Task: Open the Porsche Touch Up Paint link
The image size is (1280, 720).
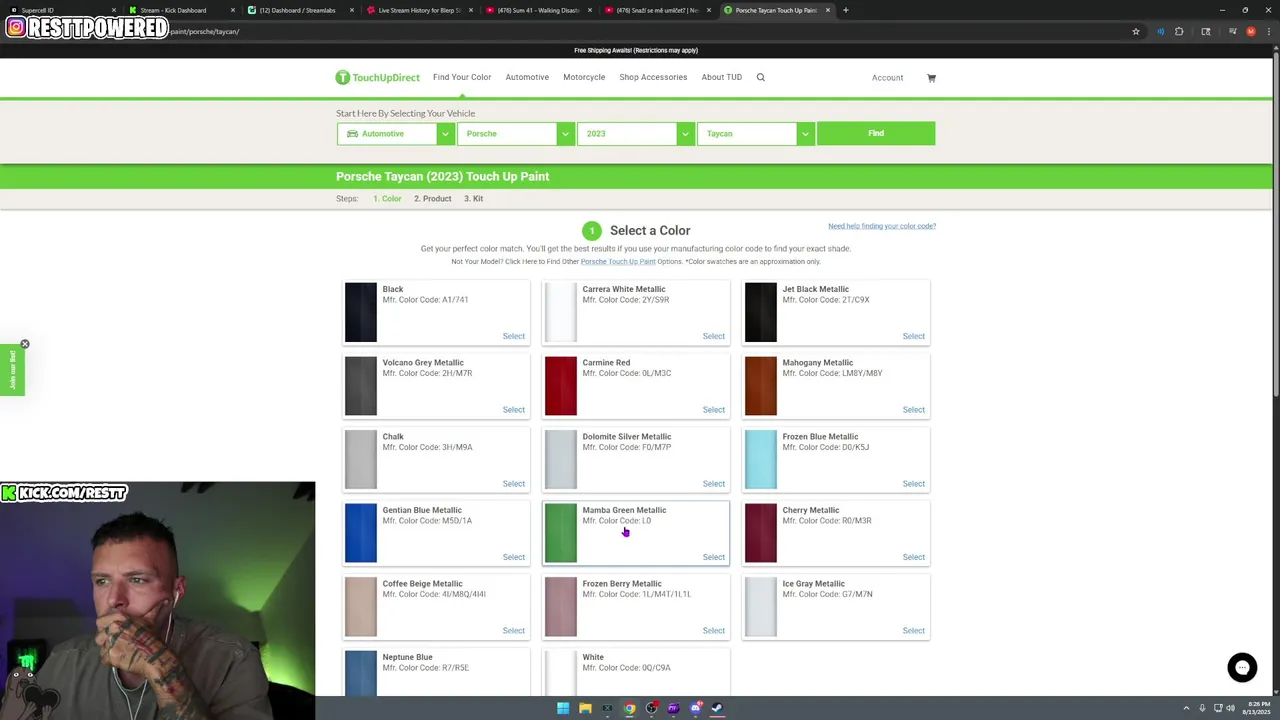Action: (618, 262)
